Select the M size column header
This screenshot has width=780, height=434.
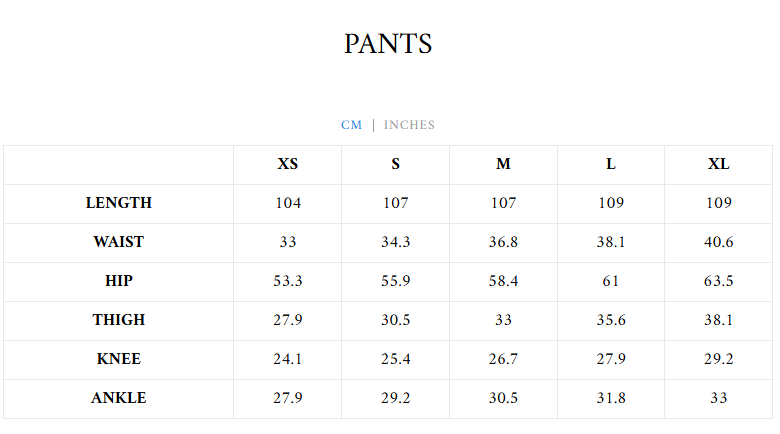(x=503, y=164)
